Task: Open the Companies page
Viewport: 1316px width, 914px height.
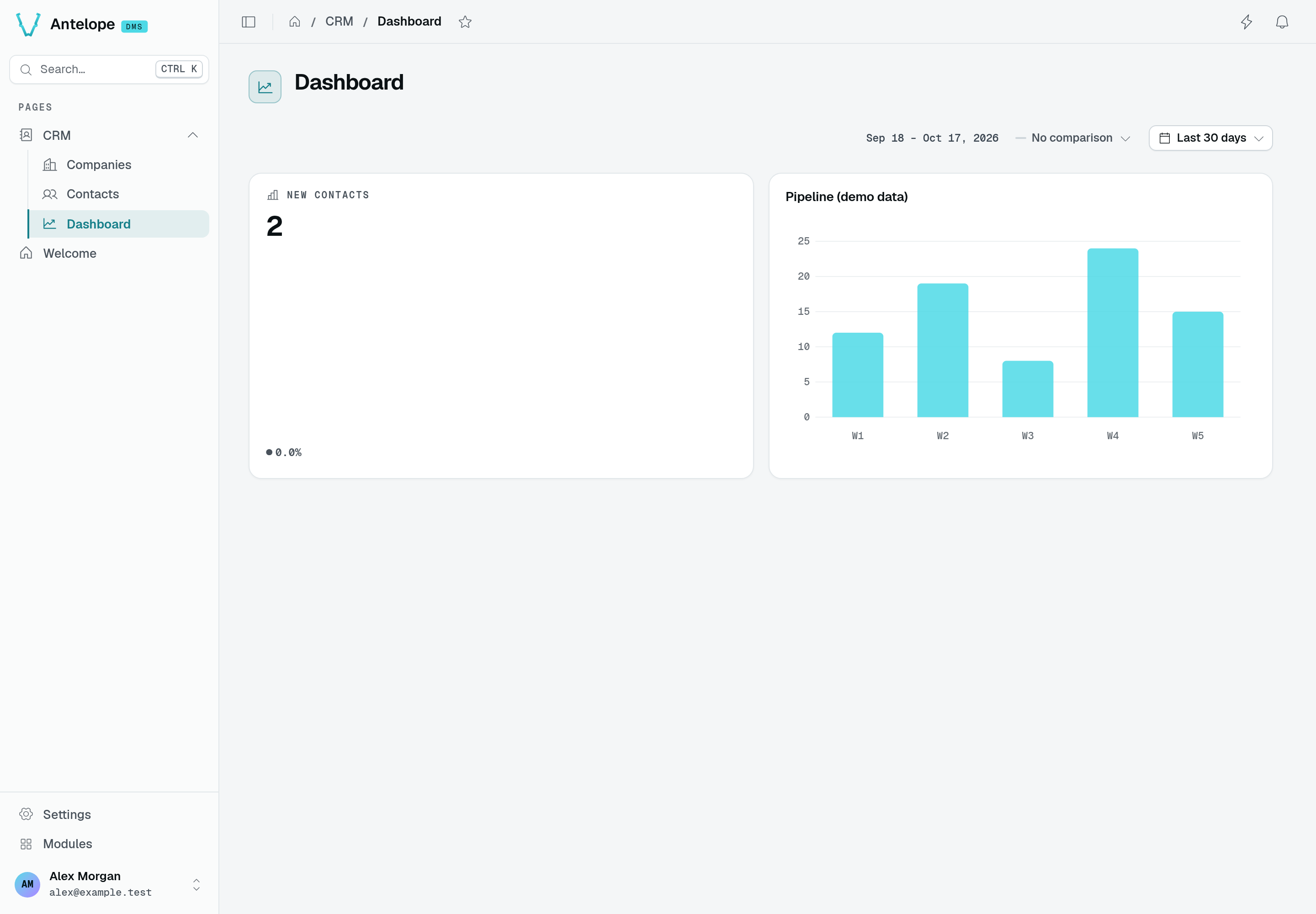Action: [x=118, y=165]
